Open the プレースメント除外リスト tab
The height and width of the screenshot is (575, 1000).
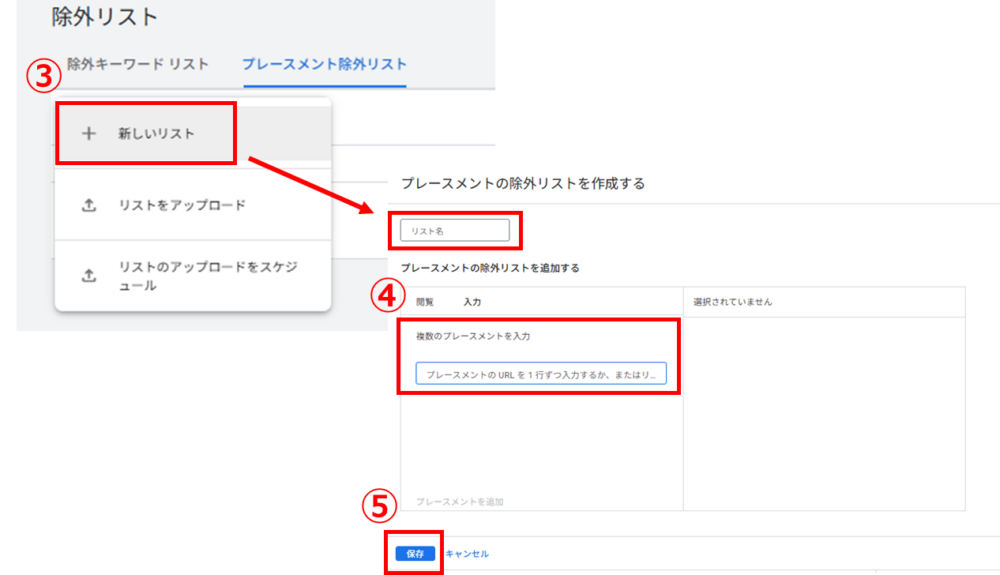324,64
